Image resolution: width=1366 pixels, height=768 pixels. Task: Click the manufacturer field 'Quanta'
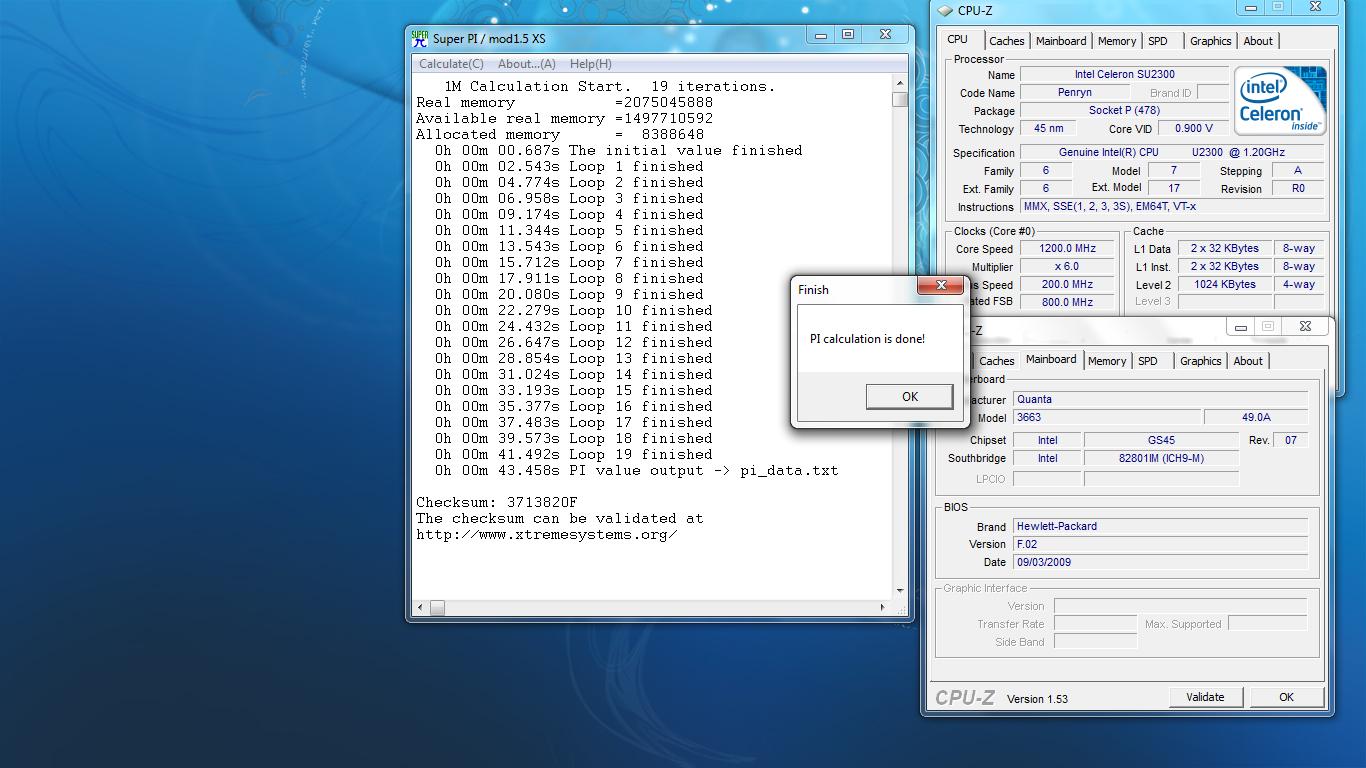[x=1160, y=399]
